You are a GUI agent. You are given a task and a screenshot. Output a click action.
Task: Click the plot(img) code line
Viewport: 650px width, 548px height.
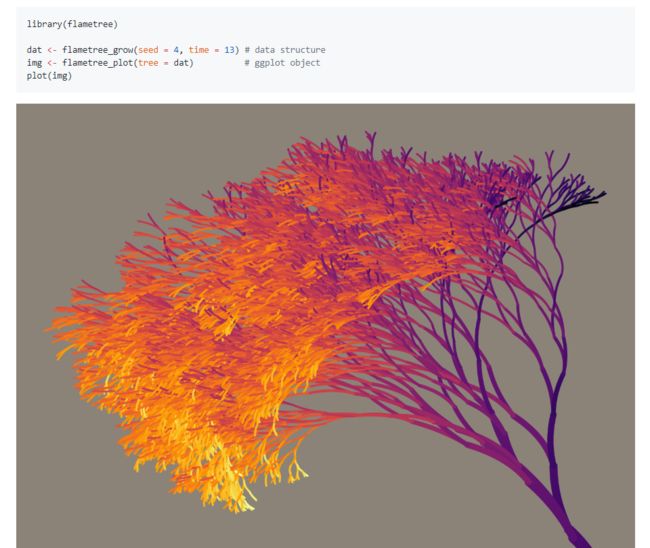49,76
